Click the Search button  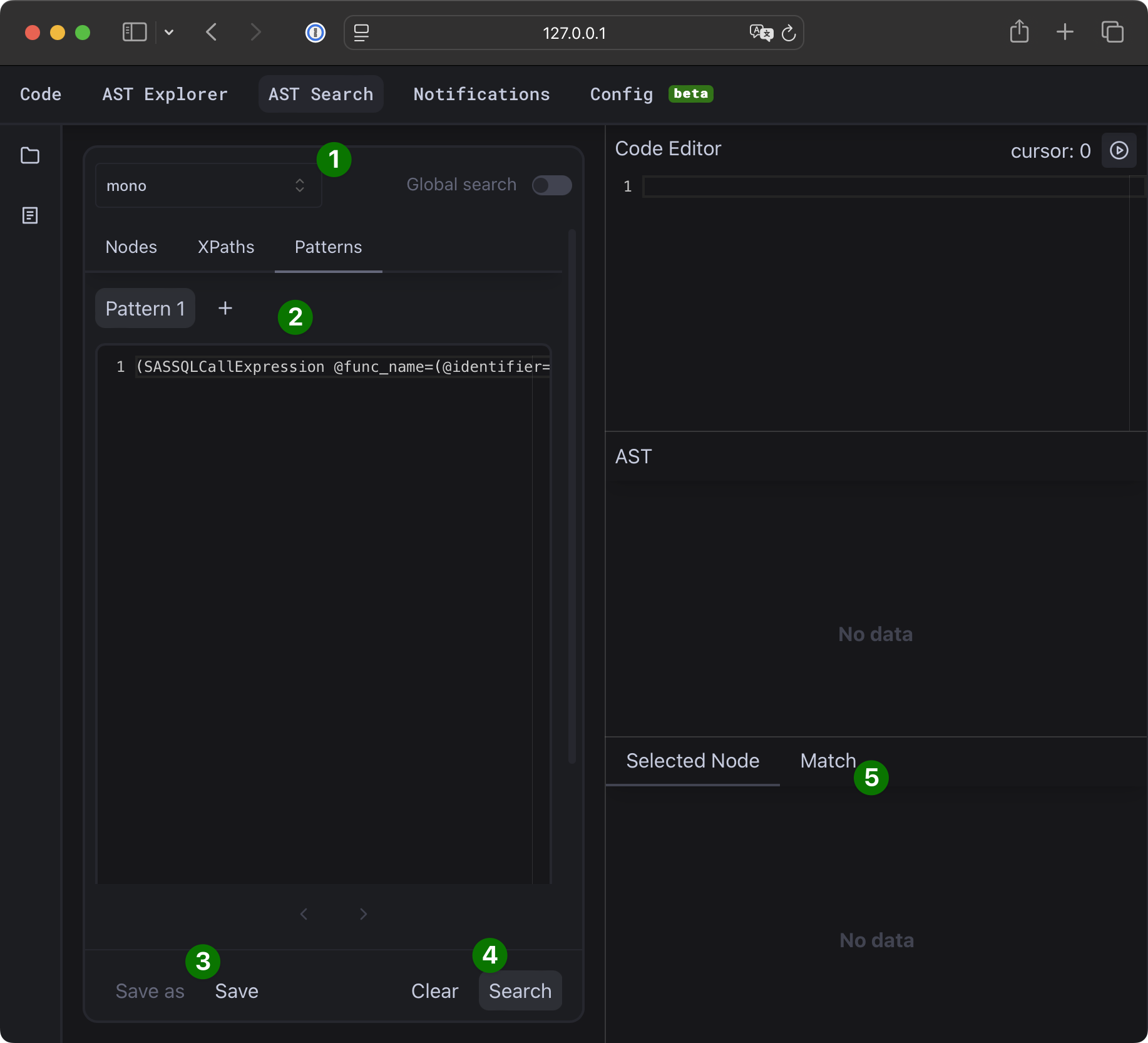520,991
